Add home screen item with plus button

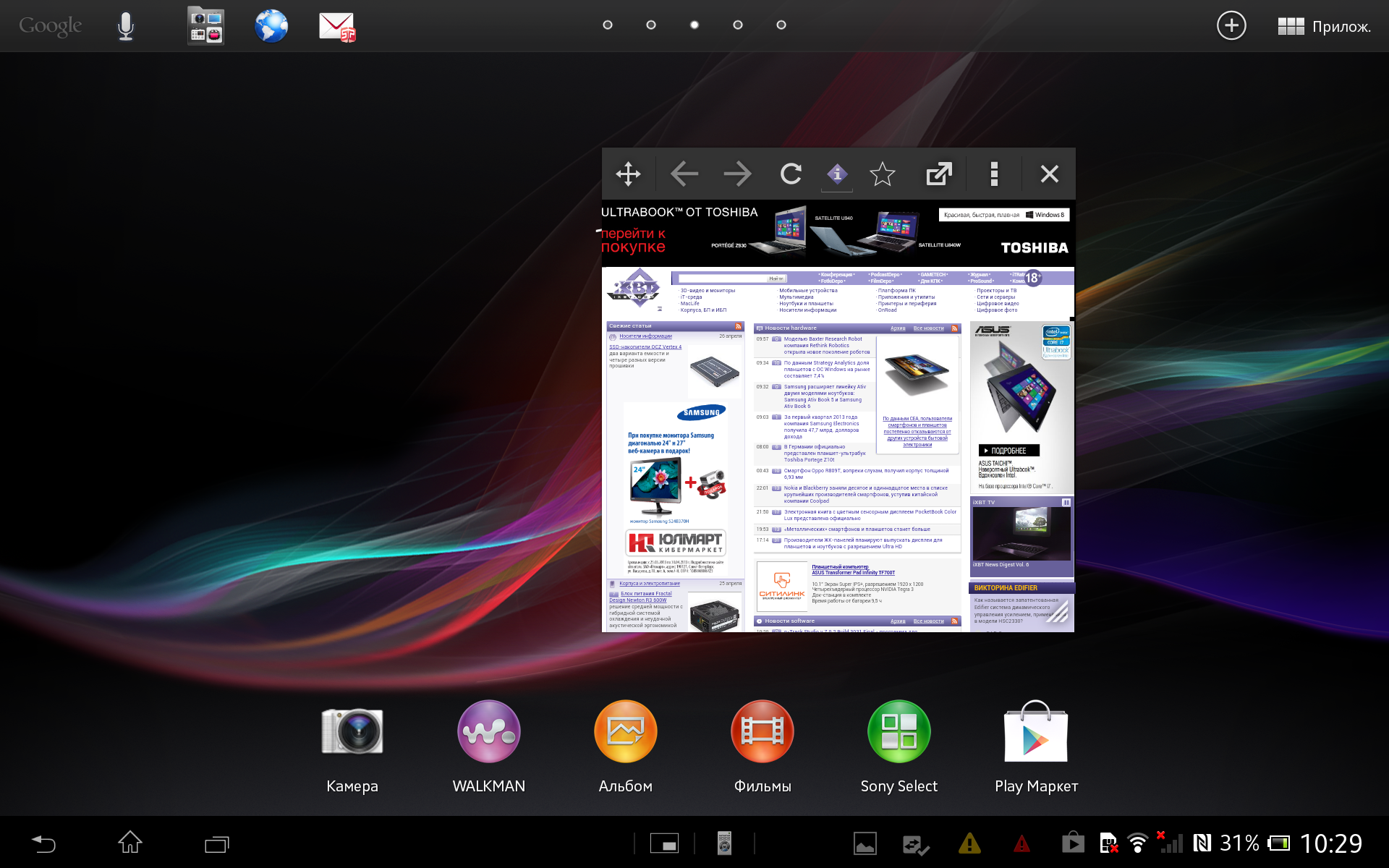tap(1231, 26)
